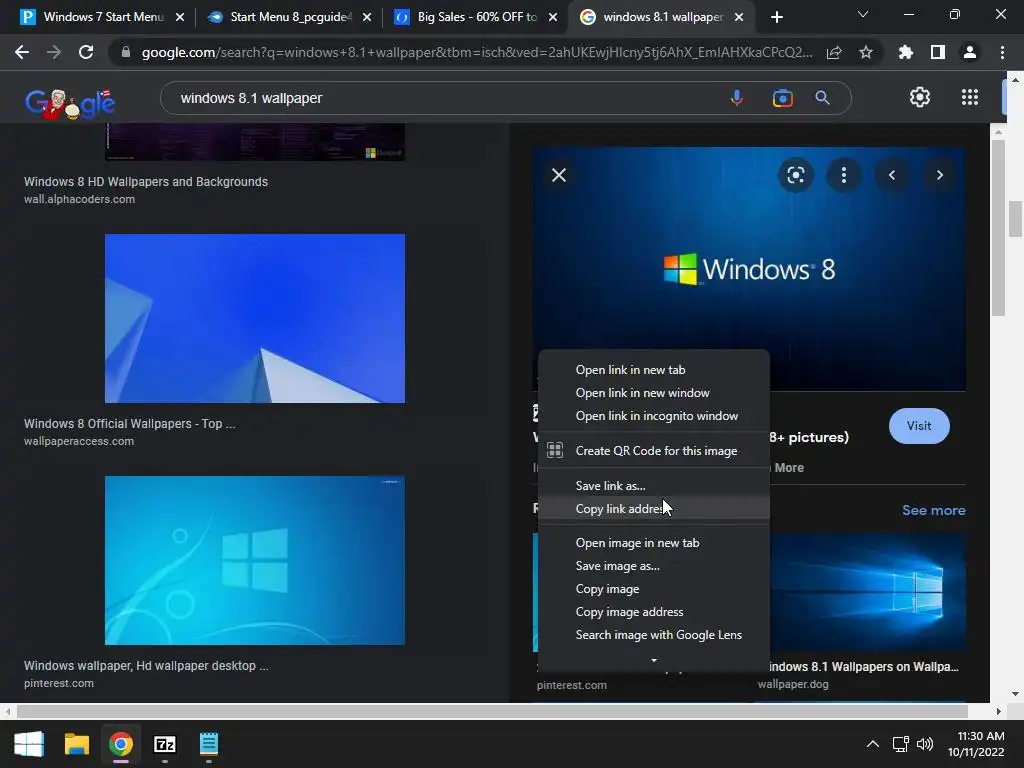Show next image in preview
This screenshot has width=1024, height=768.
click(940, 175)
